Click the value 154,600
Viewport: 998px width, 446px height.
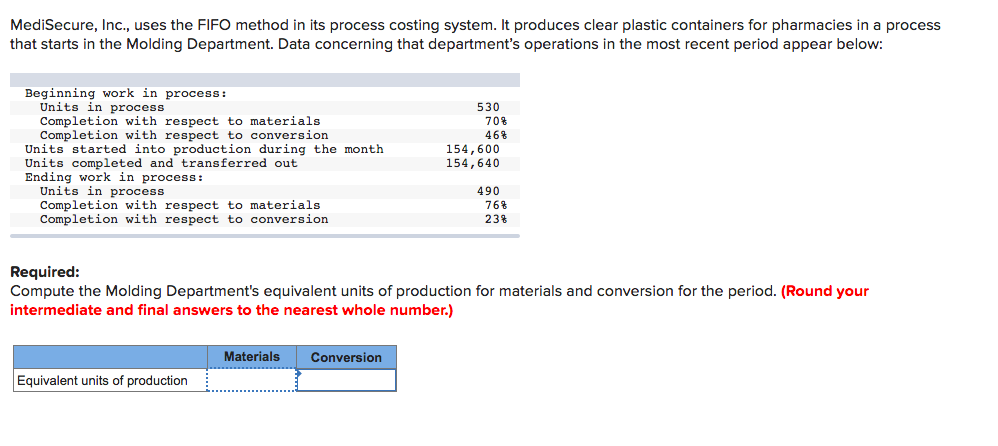[x=473, y=150]
